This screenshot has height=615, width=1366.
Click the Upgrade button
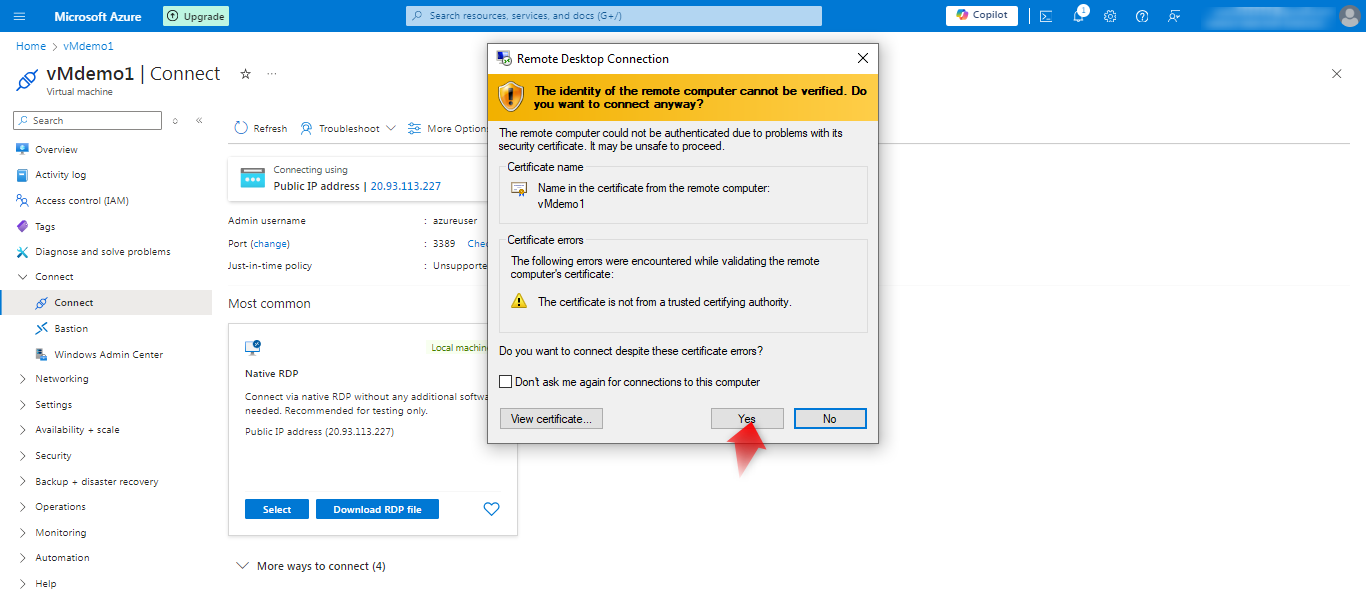point(196,16)
